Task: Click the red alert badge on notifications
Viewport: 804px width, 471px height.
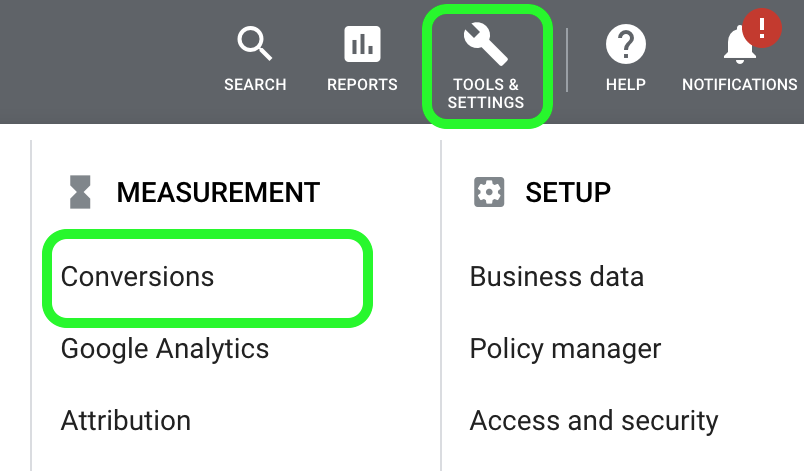Action: pyautogui.click(x=762, y=28)
